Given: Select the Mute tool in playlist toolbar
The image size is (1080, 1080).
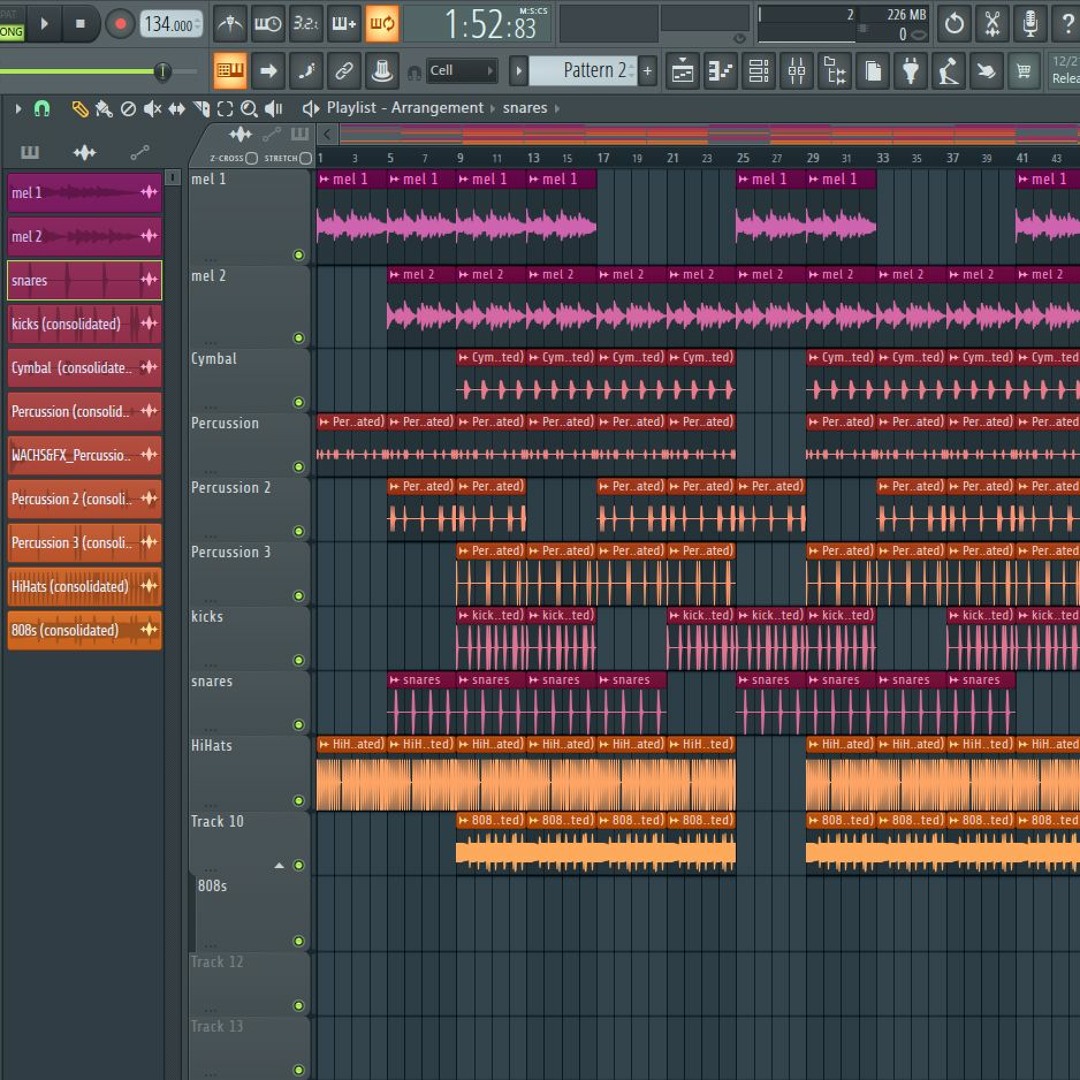Looking at the screenshot, I should coord(152,109).
